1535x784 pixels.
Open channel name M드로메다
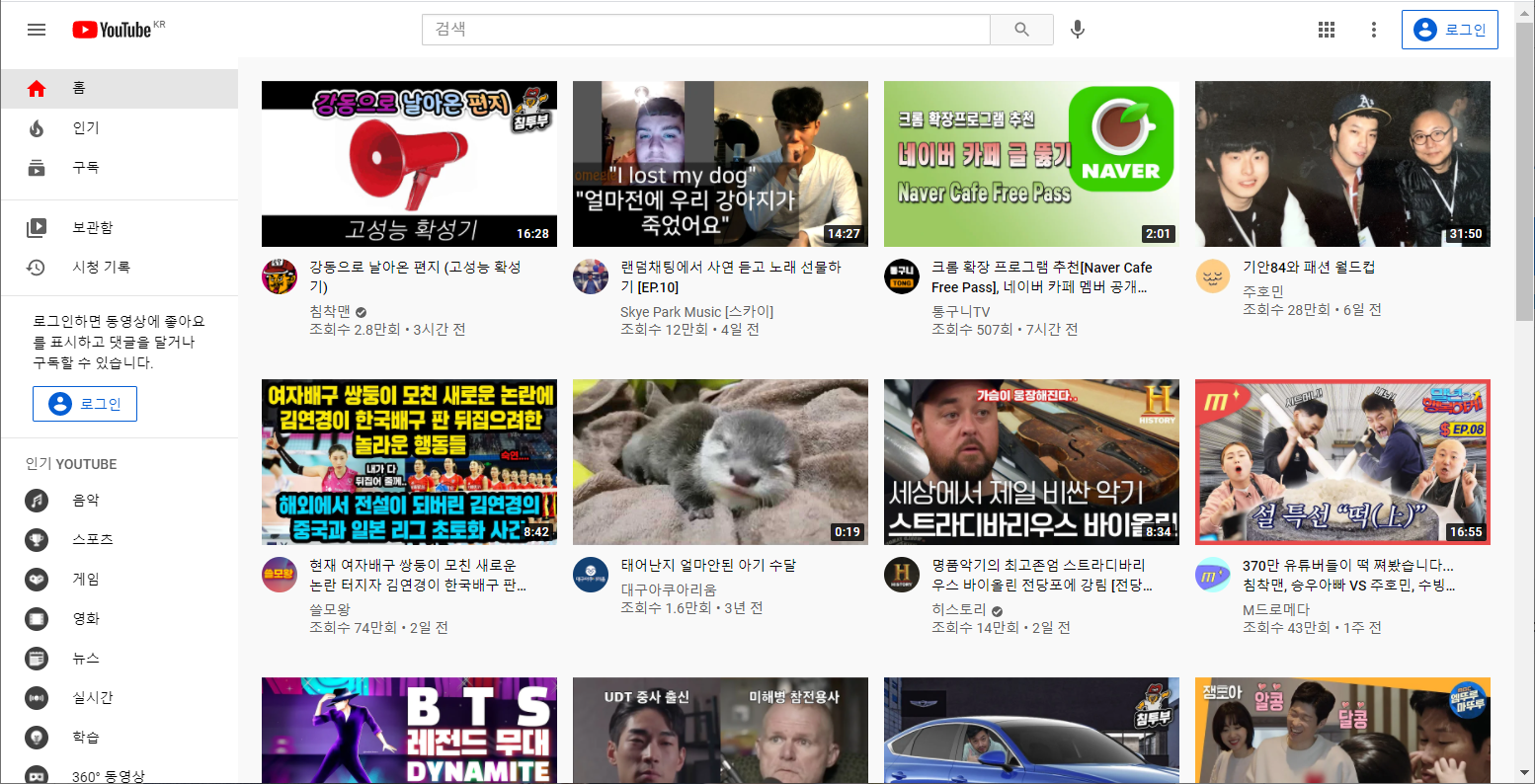coord(1276,609)
